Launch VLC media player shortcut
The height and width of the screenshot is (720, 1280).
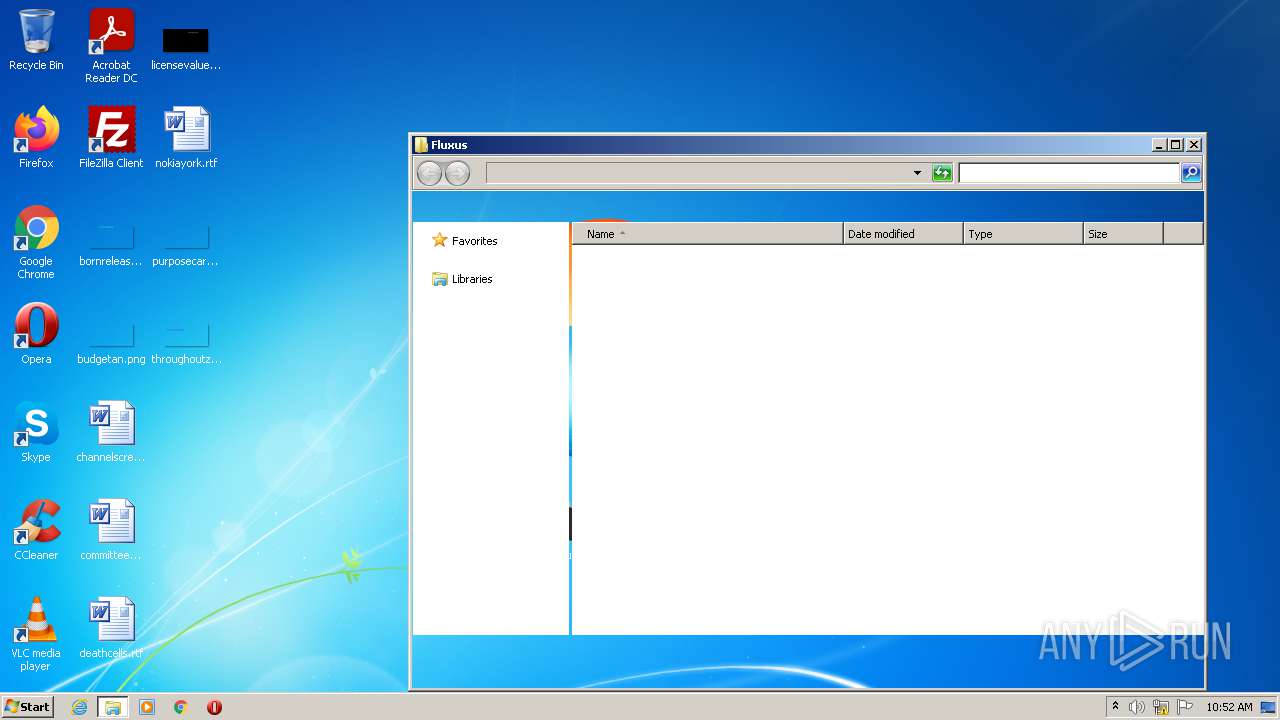click(x=36, y=634)
